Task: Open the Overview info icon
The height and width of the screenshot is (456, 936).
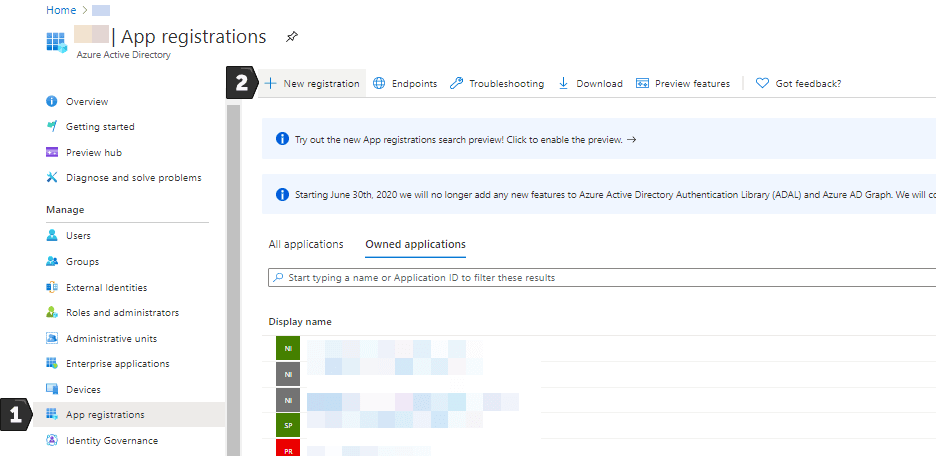Action: tap(52, 101)
